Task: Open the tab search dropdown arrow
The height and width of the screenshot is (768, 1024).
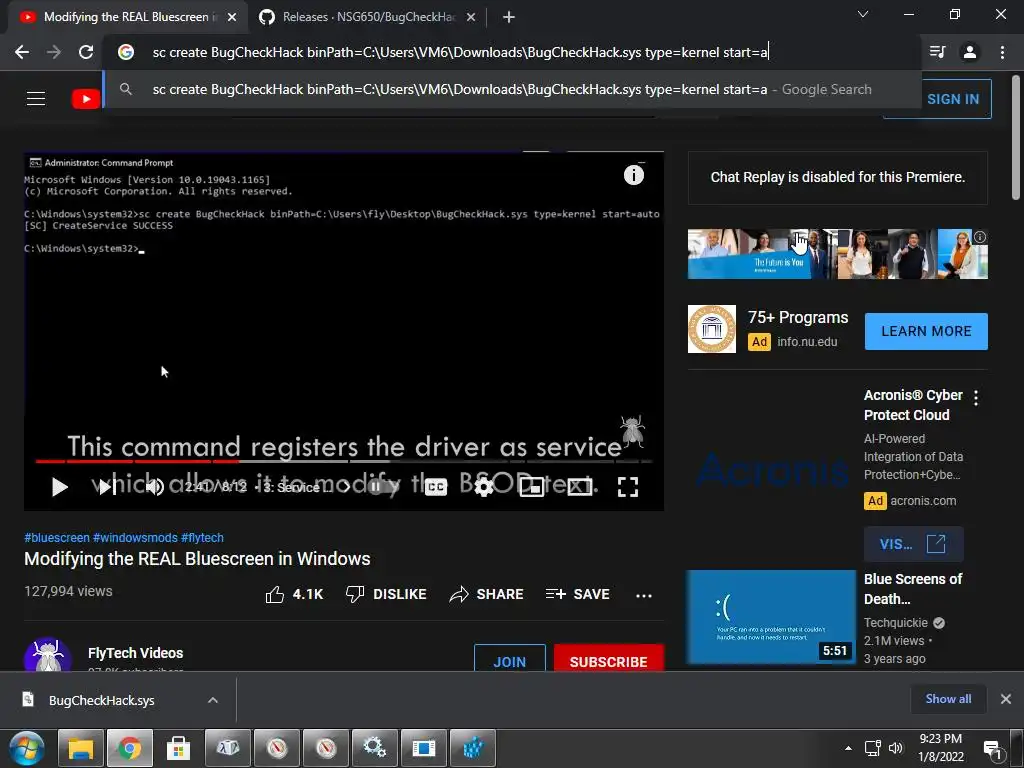Action: tap(863, 14)
